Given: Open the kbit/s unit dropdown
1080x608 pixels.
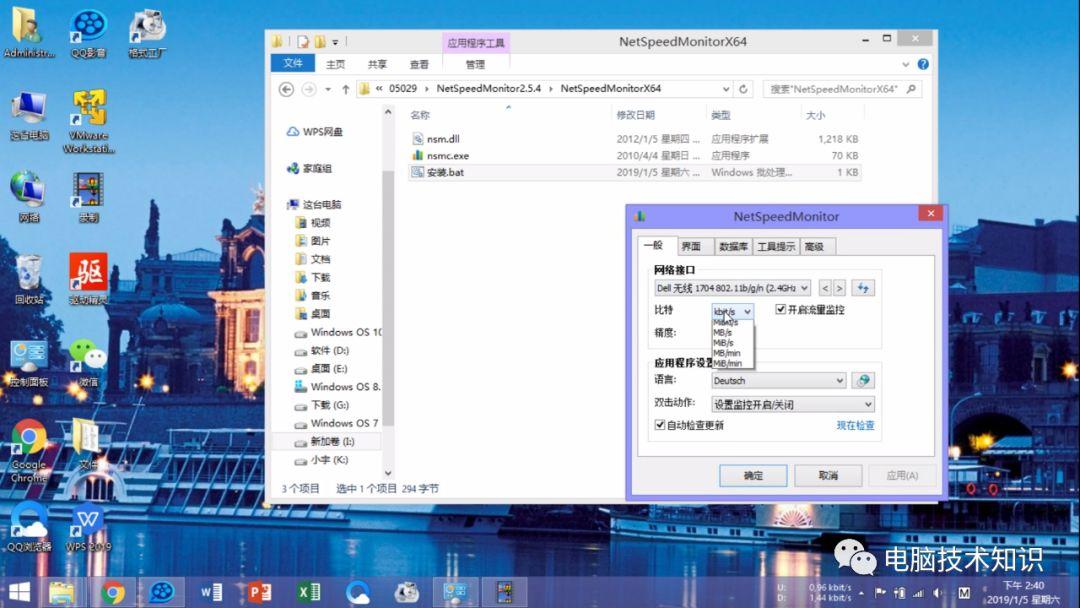Looking at the screenshot, I should [732, 311].
